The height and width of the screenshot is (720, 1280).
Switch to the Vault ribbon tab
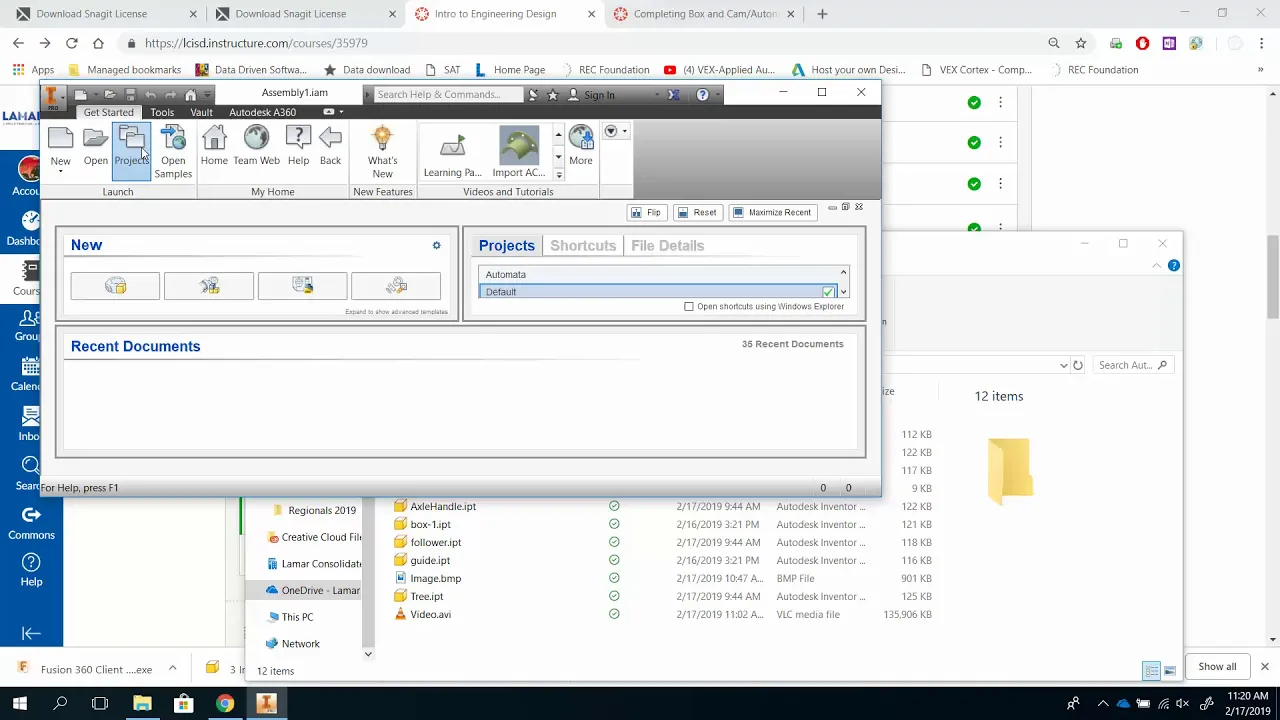201,112
